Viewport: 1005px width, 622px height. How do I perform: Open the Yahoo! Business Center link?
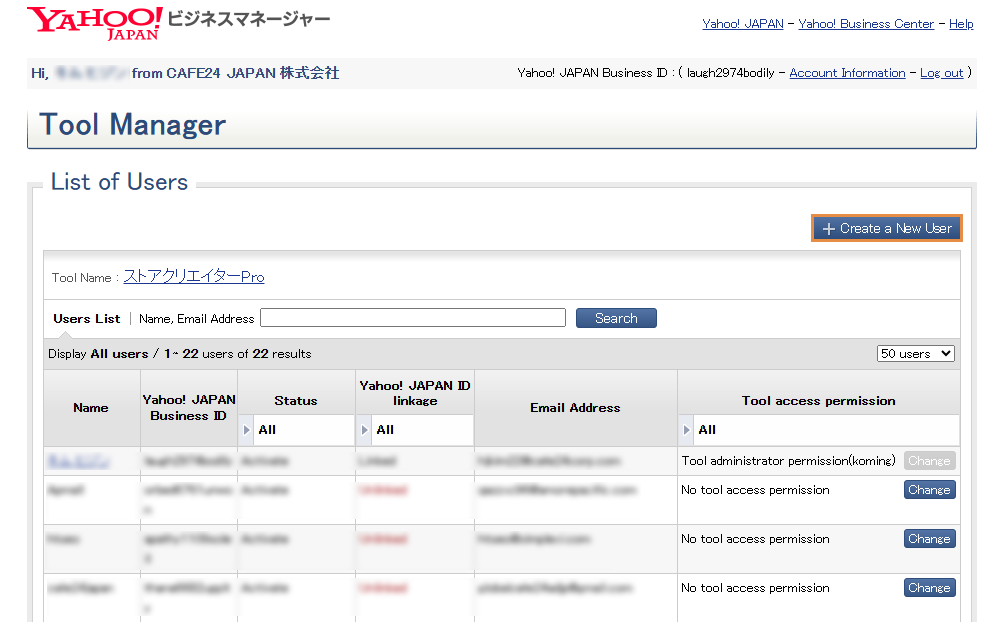866,24
